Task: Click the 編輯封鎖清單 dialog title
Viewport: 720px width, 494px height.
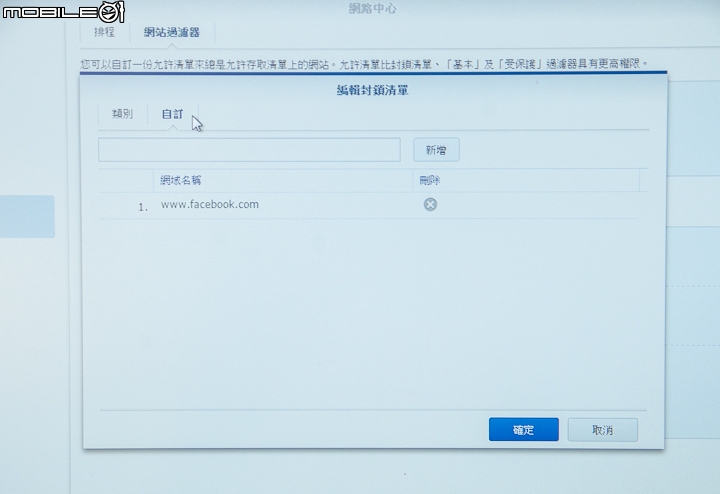Action: (x=372, y=90)
